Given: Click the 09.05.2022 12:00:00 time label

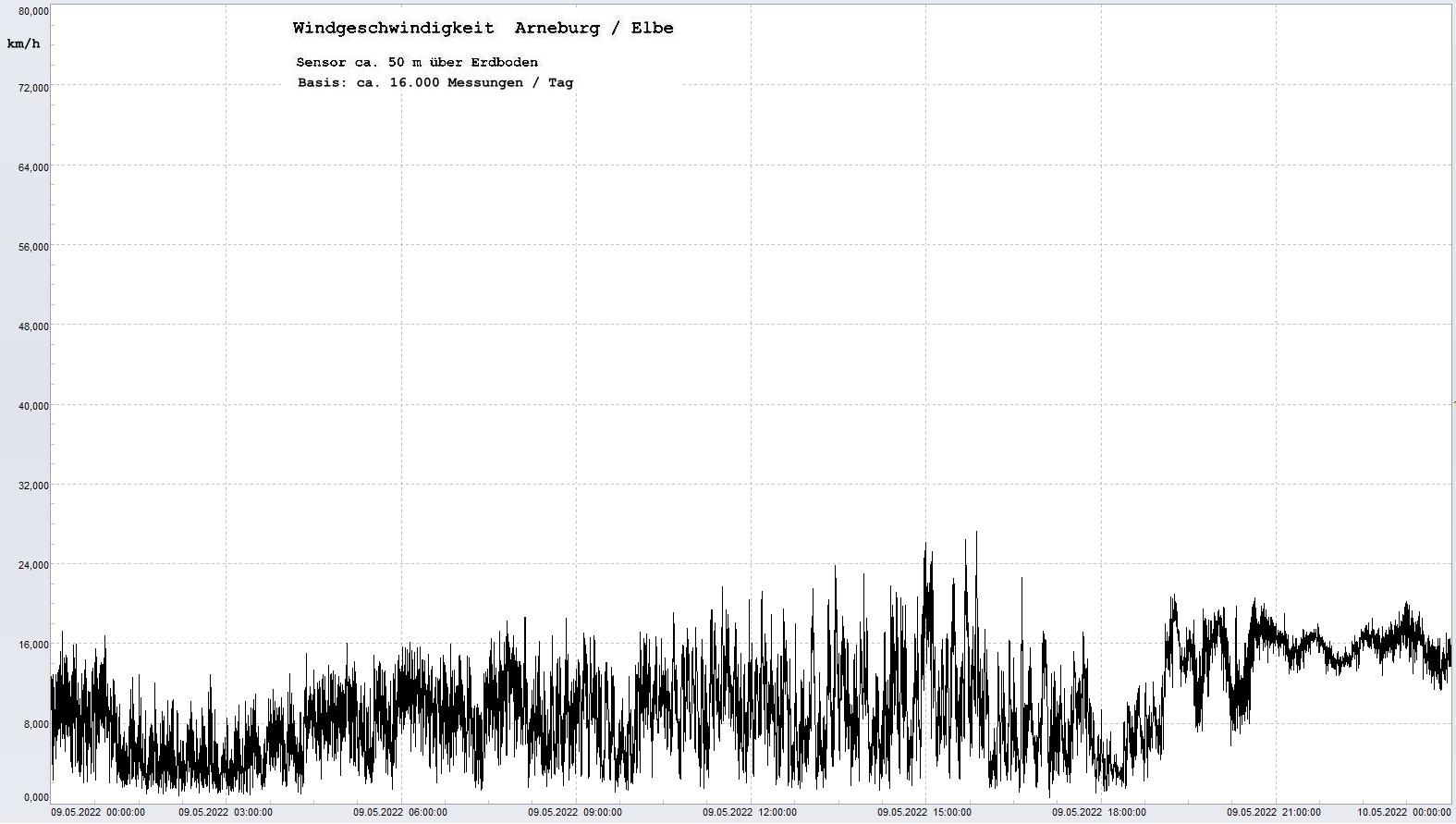Looking at the screenshot, I should [750, 813].
